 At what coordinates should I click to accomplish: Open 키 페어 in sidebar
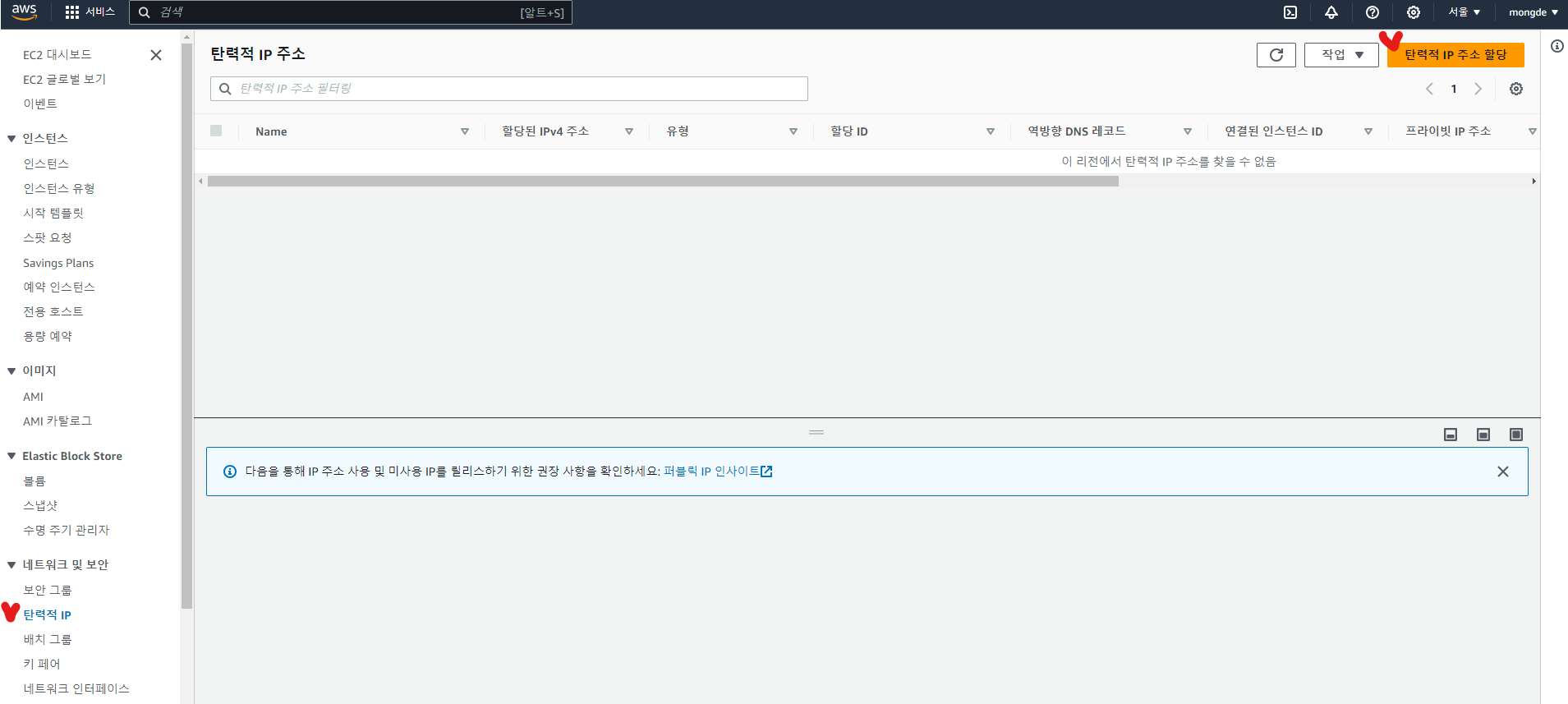[42, 664]
